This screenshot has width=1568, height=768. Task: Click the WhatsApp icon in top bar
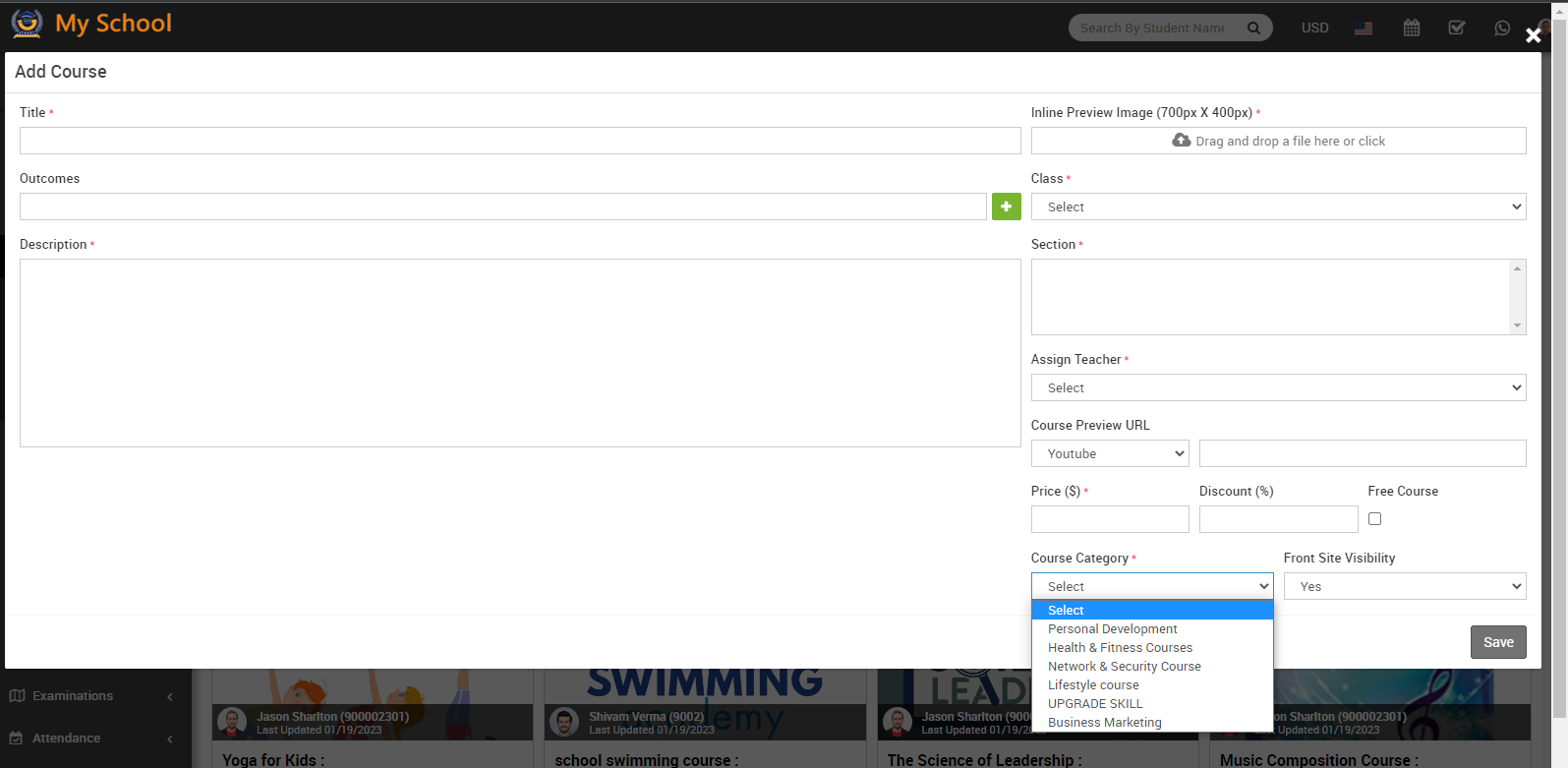[x=1501, y=28]
